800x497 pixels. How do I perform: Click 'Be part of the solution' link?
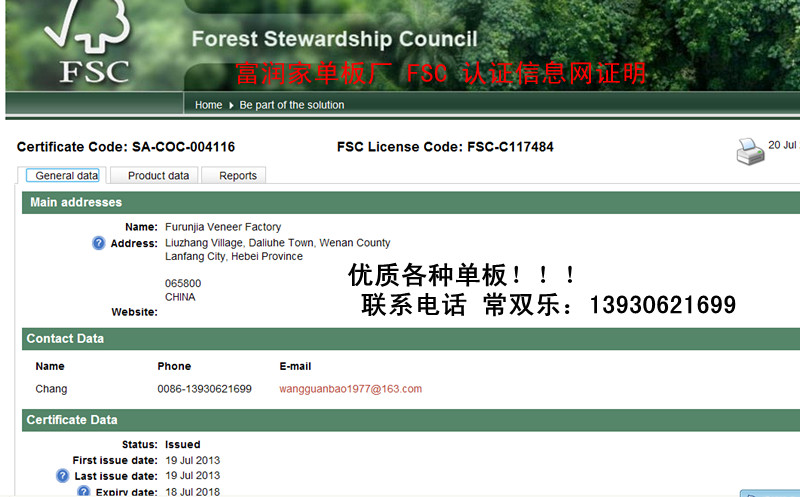pyautogui.click(x=292, y=105)
